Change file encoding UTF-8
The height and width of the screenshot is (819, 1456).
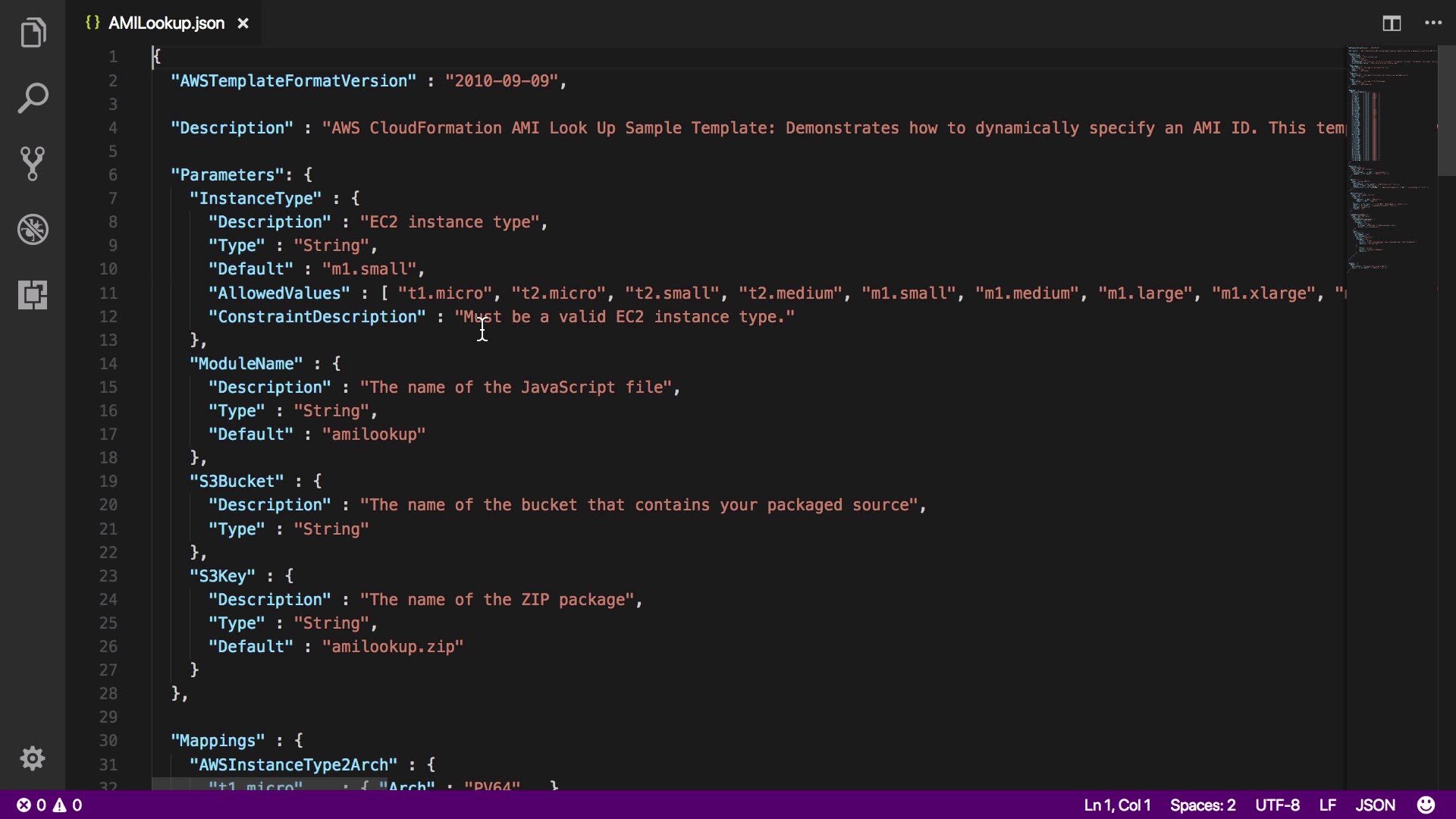tap(1277, 805)
